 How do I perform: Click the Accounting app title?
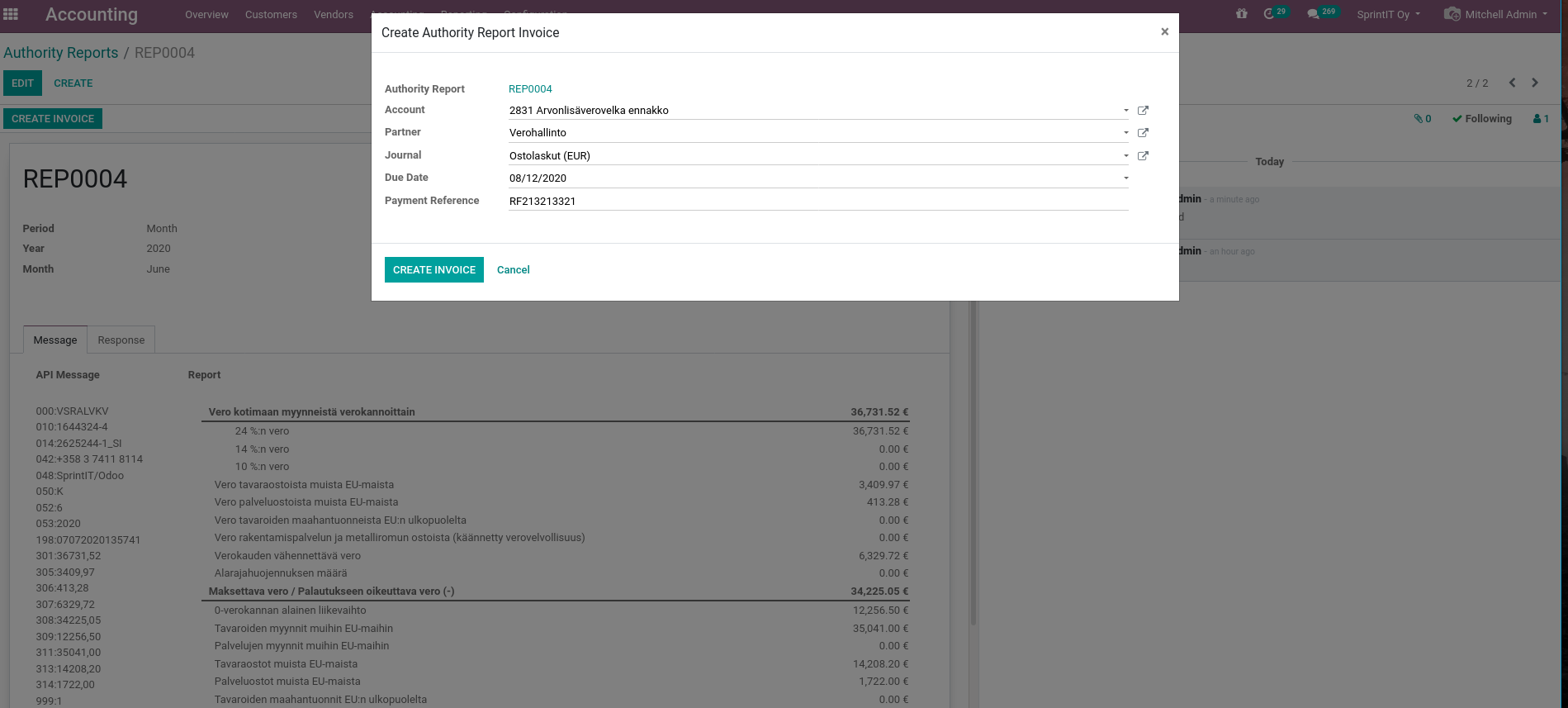coord(92,14)
